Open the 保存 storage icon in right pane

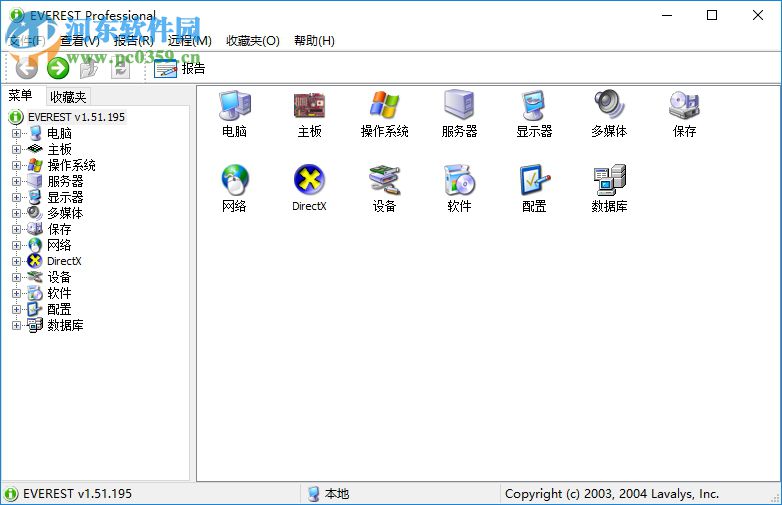(684, 105)
